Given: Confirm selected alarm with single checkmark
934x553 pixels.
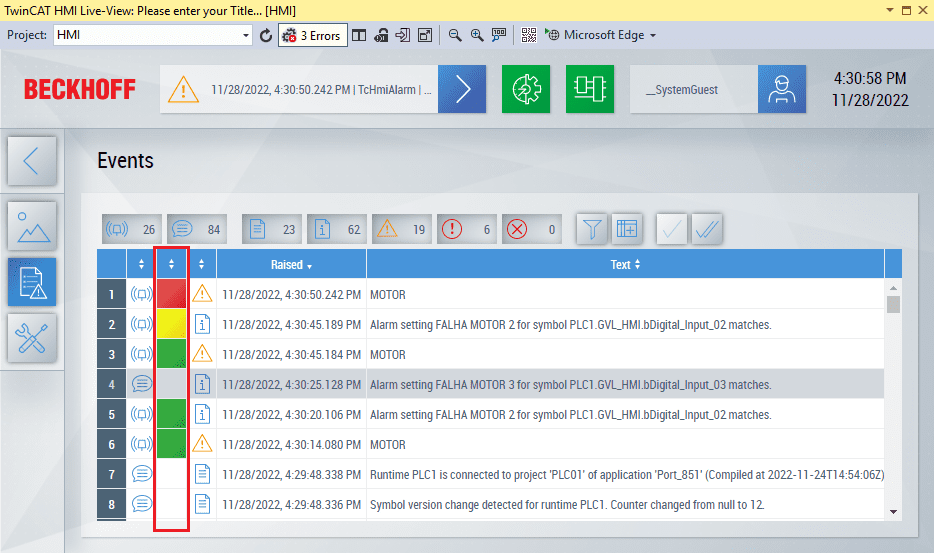Looking at the screenshot, I should coord(671,229).
